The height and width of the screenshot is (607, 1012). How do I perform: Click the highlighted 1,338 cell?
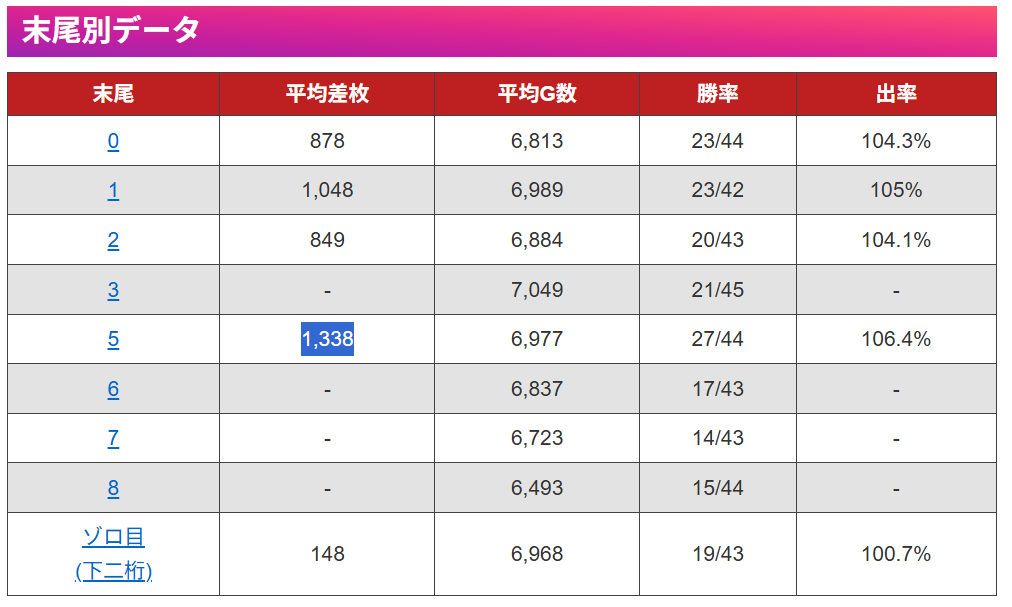coord(327,339)
